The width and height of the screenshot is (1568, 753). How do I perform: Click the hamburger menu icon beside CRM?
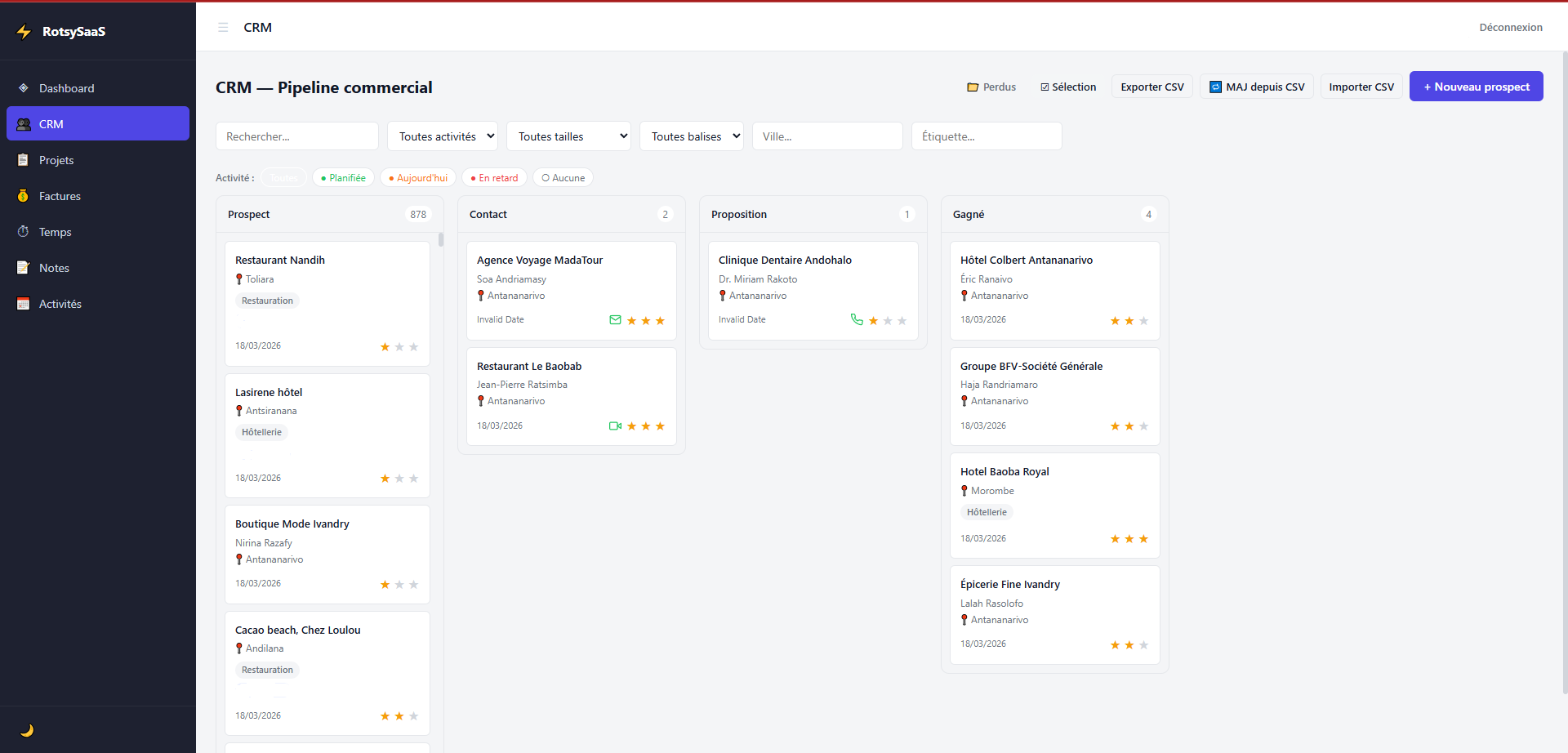coord(223,28)
